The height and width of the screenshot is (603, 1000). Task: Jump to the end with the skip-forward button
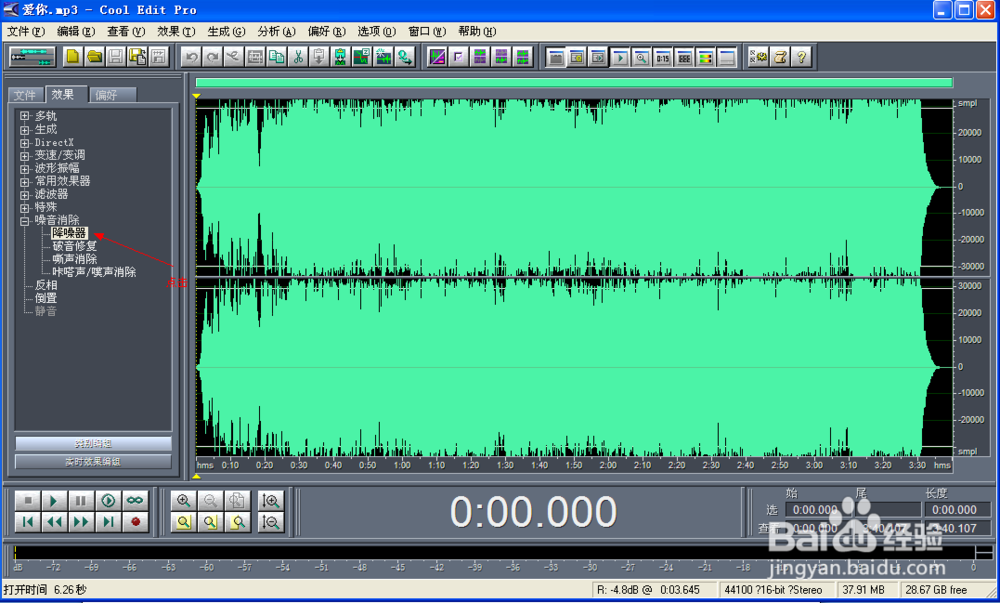[x=108, y=522]
